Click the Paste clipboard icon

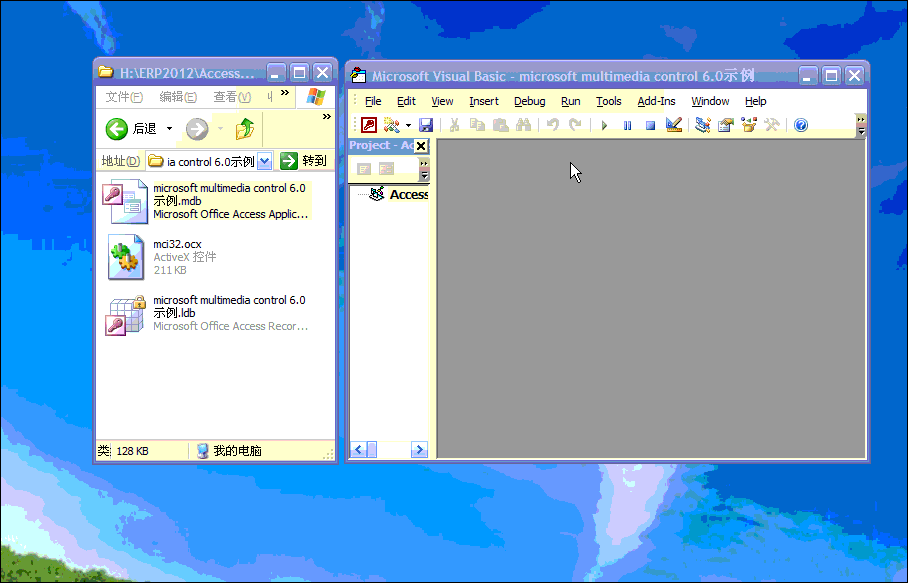click(500, 125)
